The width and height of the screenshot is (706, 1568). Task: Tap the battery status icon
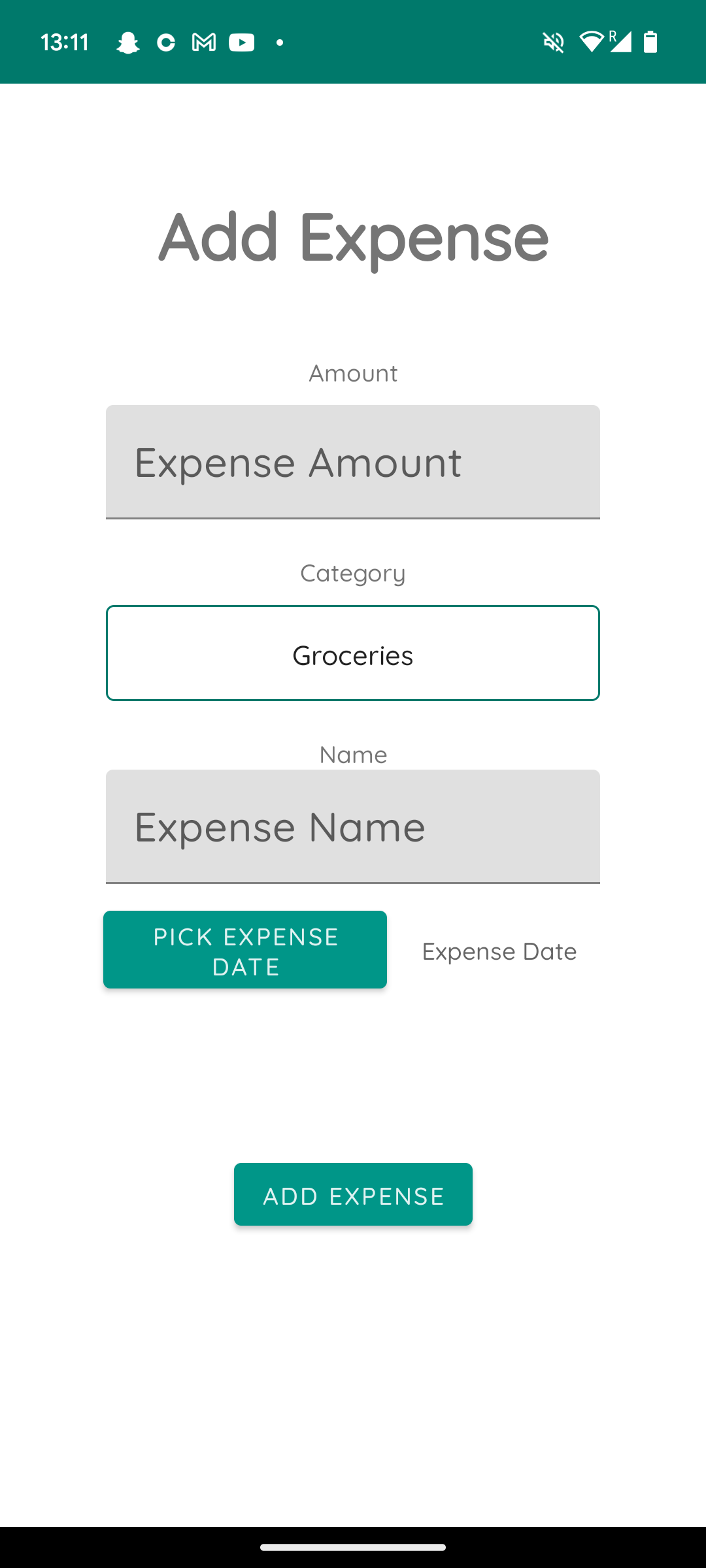click(x=650, y=42)
